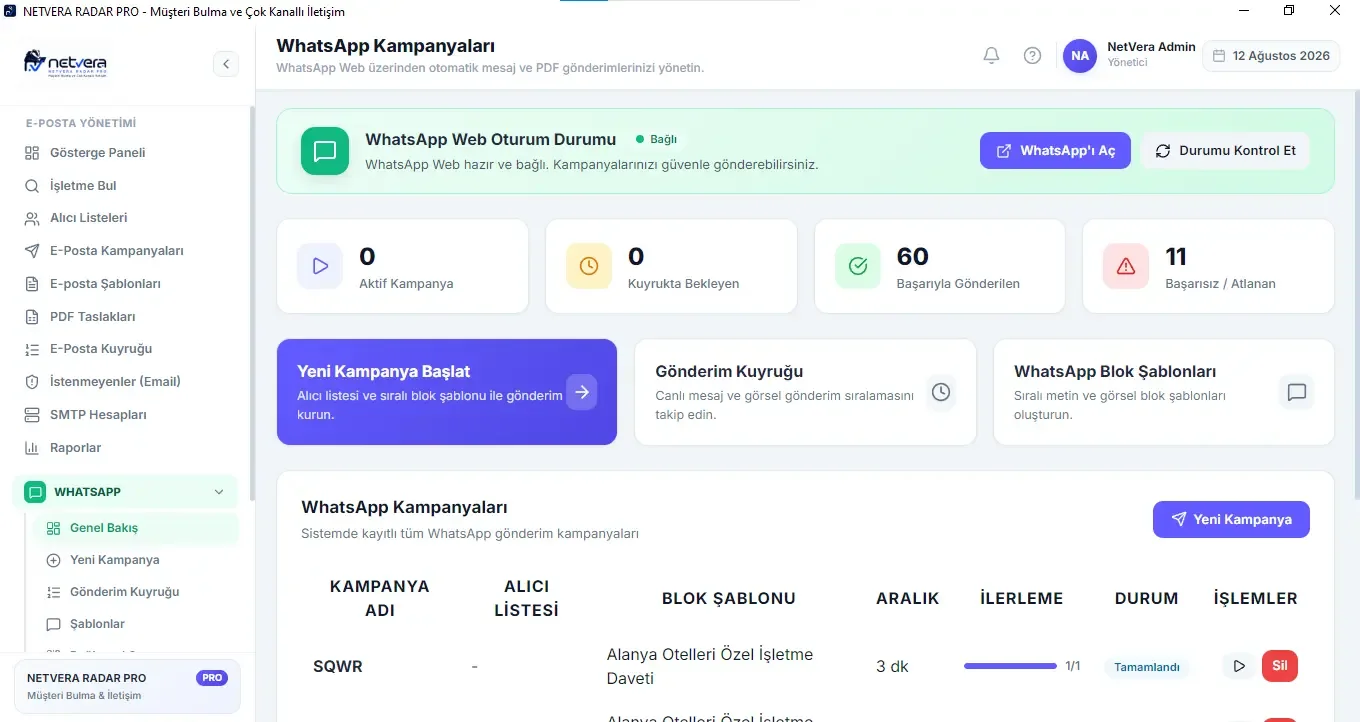Select Genel Bakış under WhatsApp
The height and width of the screenshot is (722, 1360).
click(x=136, y=528)
